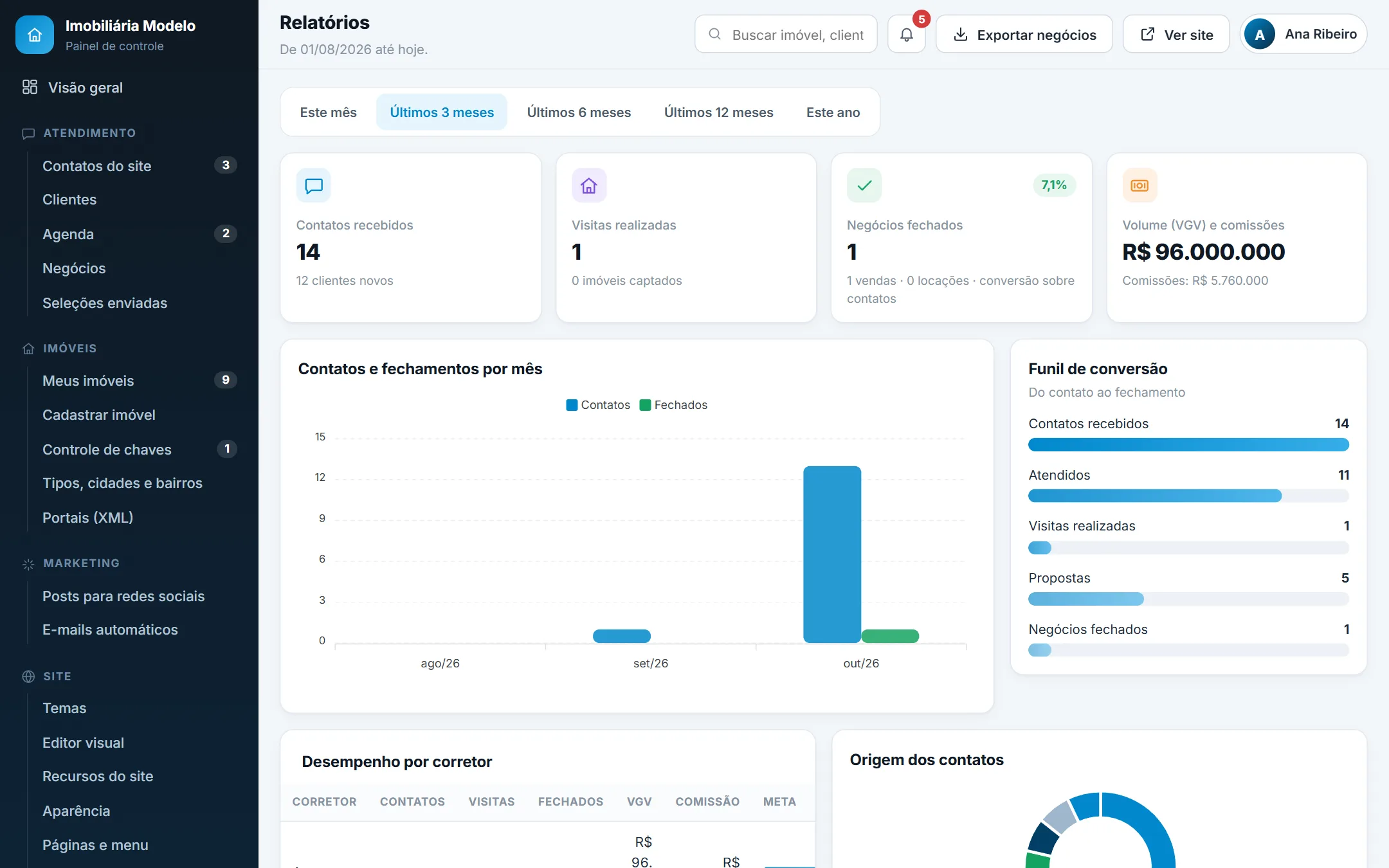Open the Ver site link
1389x868 pixels.
click(x=1176, y=35)
